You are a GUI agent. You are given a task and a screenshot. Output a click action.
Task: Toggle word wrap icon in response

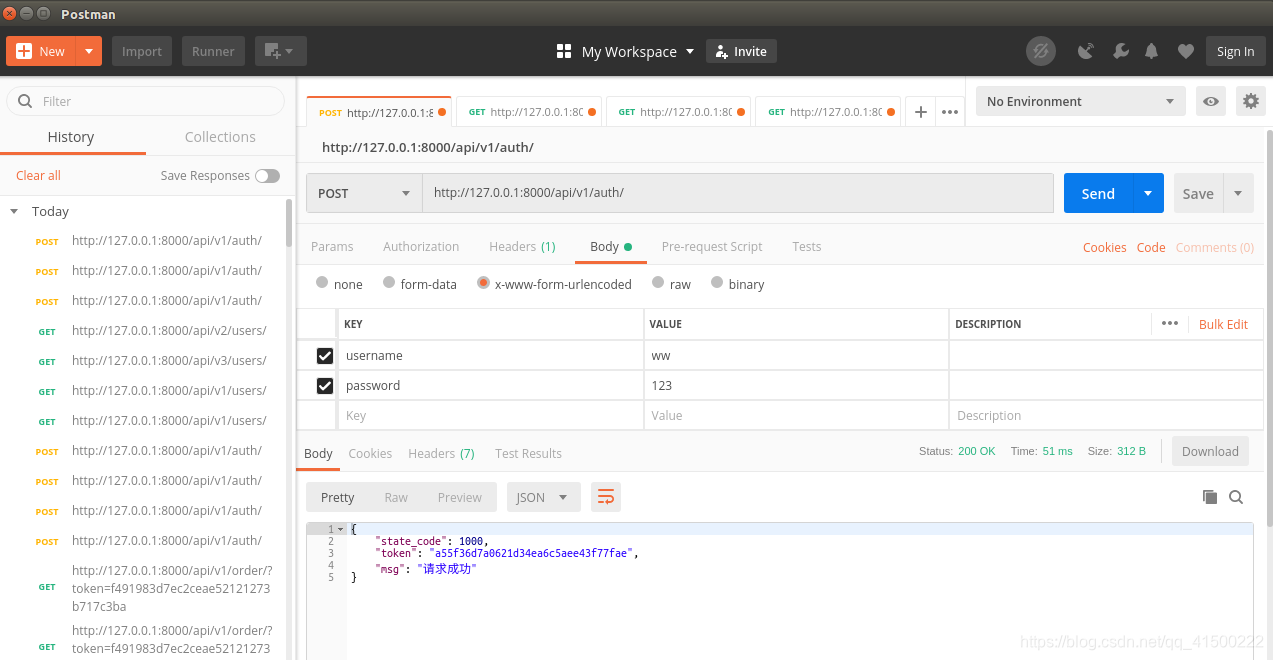pyautogui.click(x=605, y=497)
